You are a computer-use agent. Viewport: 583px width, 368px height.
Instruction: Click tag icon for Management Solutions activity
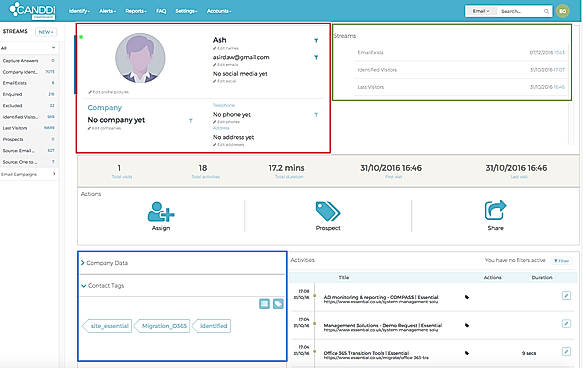point(467,325)
